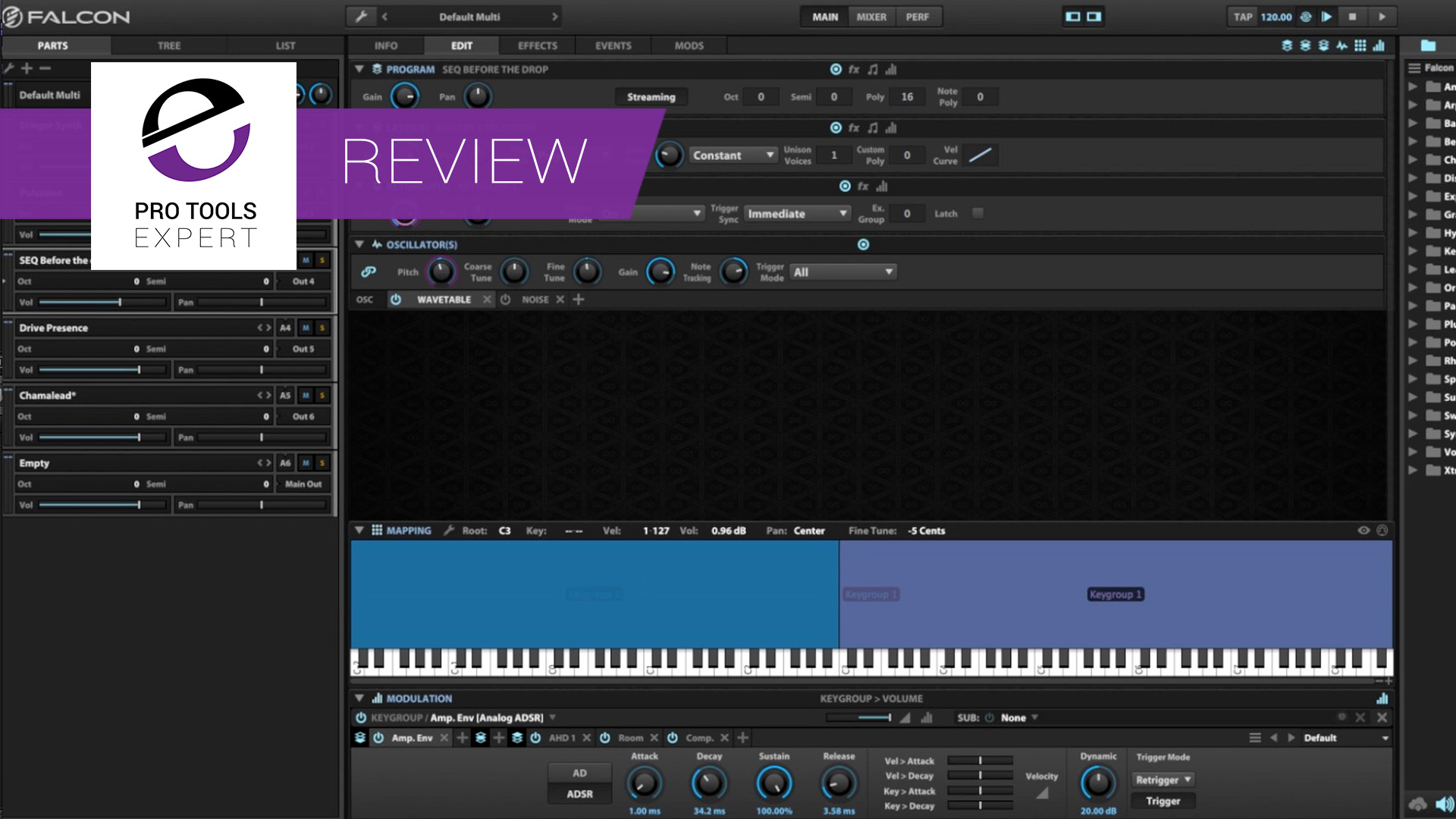Open the browser folder icon

1428,45
